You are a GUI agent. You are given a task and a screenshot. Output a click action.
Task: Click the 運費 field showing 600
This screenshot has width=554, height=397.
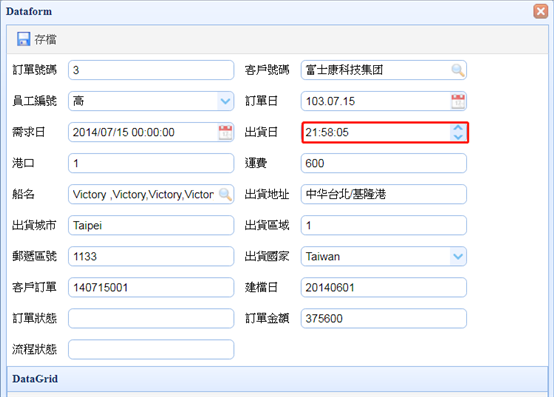pos(384,163)
